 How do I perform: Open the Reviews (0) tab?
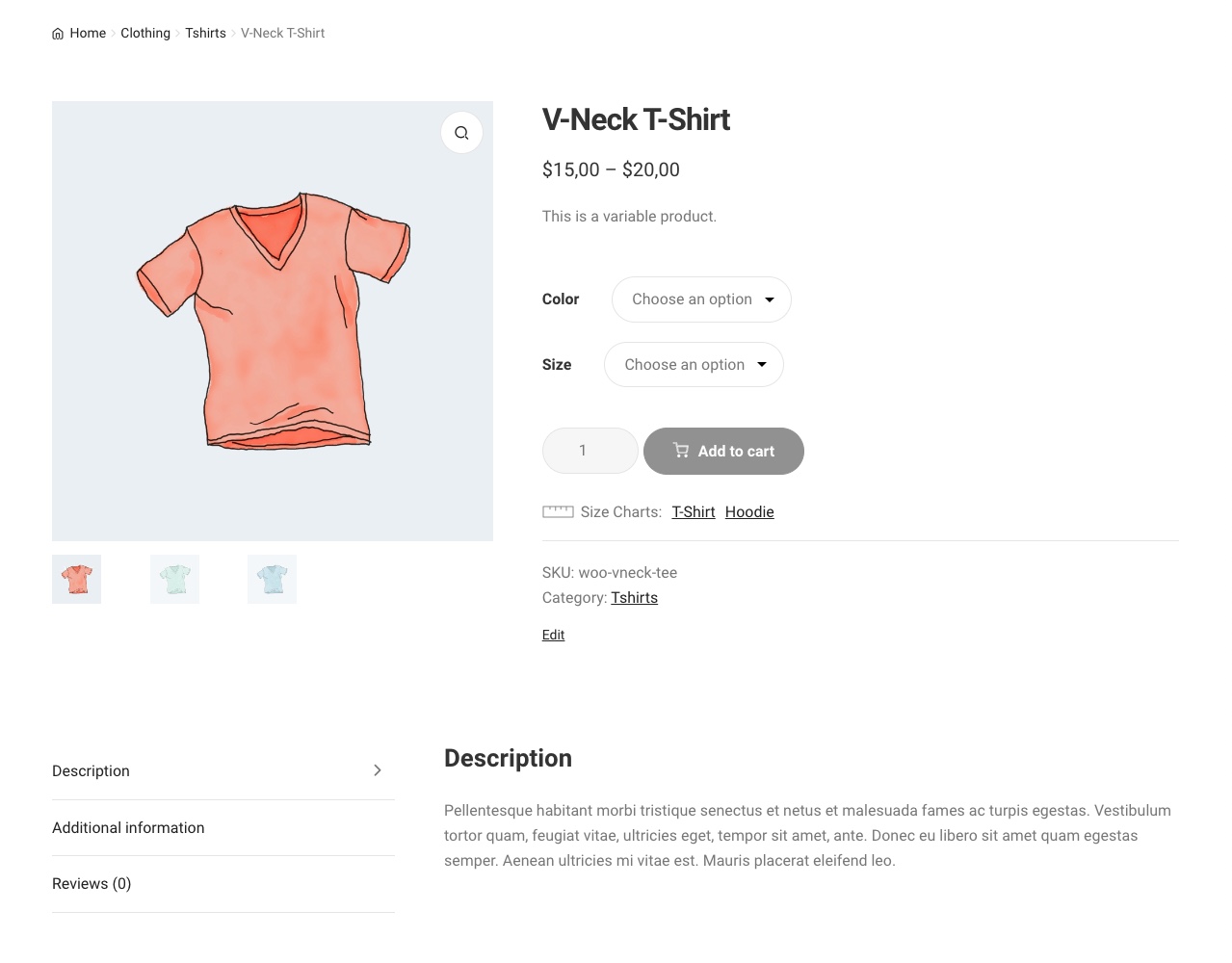point(92,884)
